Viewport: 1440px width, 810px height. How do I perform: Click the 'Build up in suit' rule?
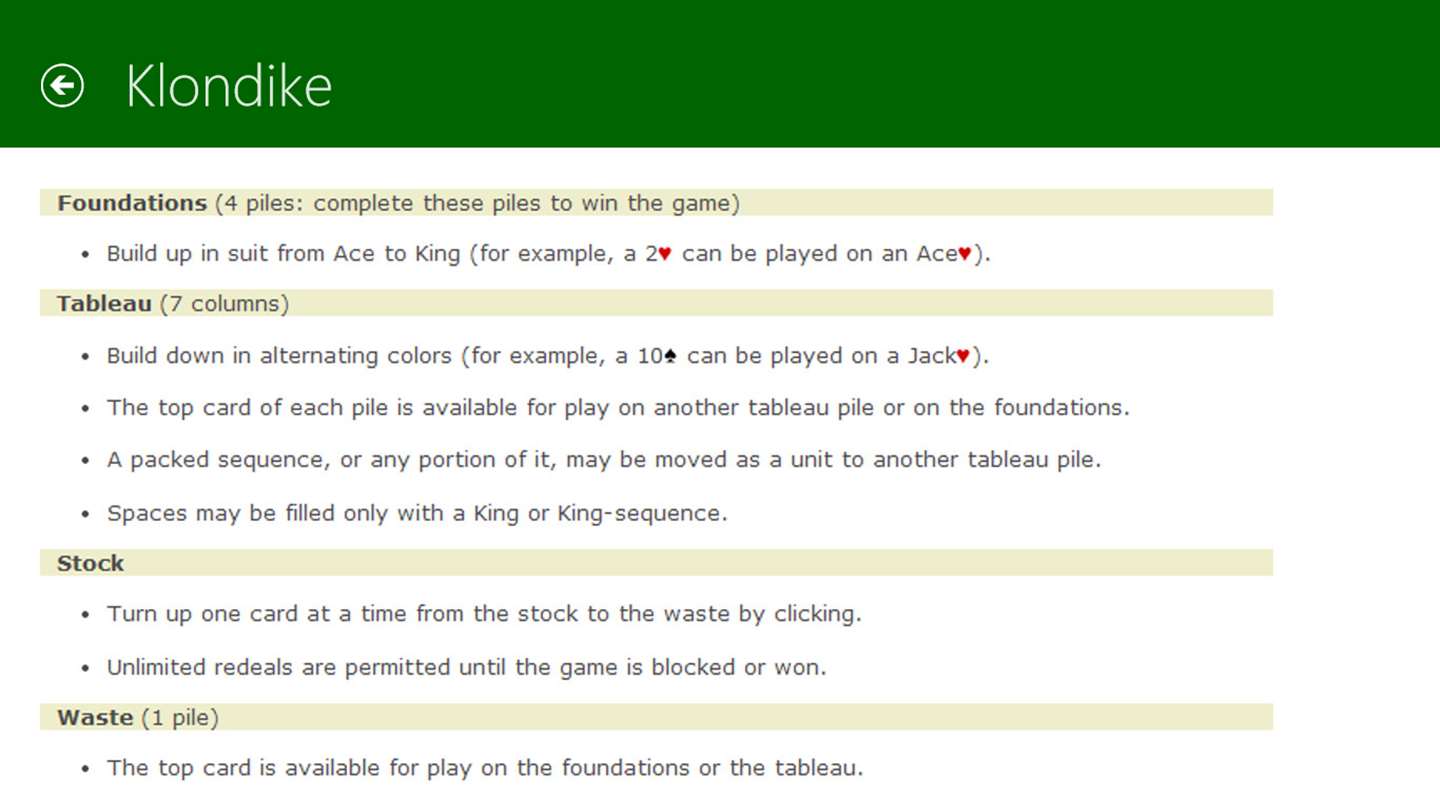[x=549, y=254]
